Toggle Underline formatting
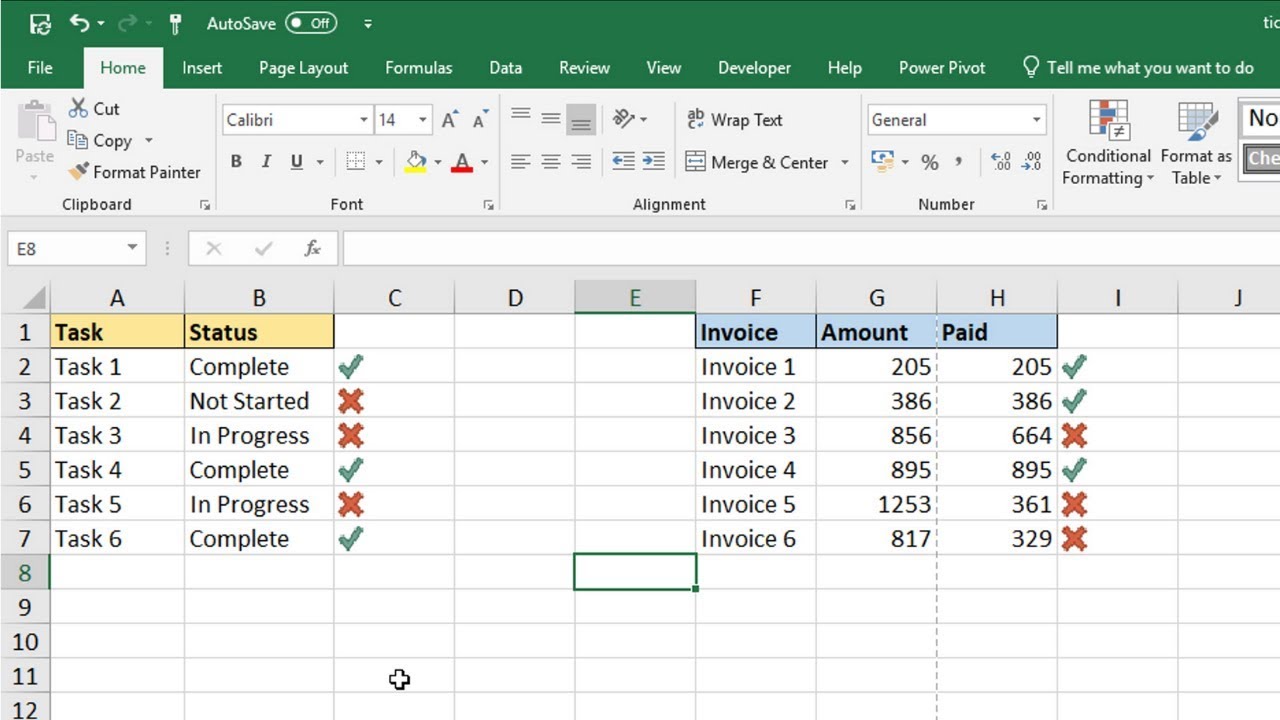The image size is (1280, 720). (297, 161)
